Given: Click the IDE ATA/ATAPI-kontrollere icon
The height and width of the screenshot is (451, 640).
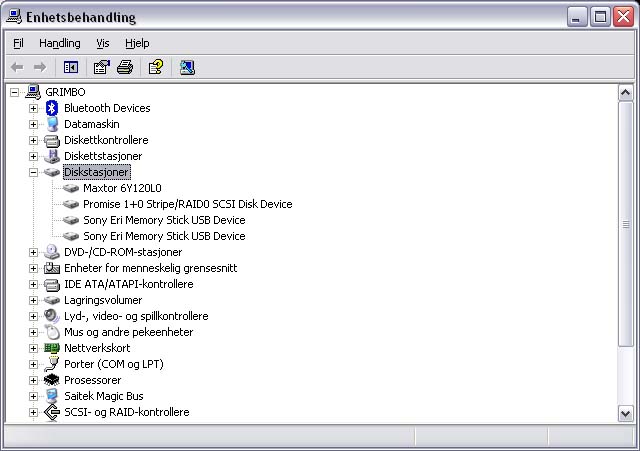Looking at the screenshot, I should 52,284.
